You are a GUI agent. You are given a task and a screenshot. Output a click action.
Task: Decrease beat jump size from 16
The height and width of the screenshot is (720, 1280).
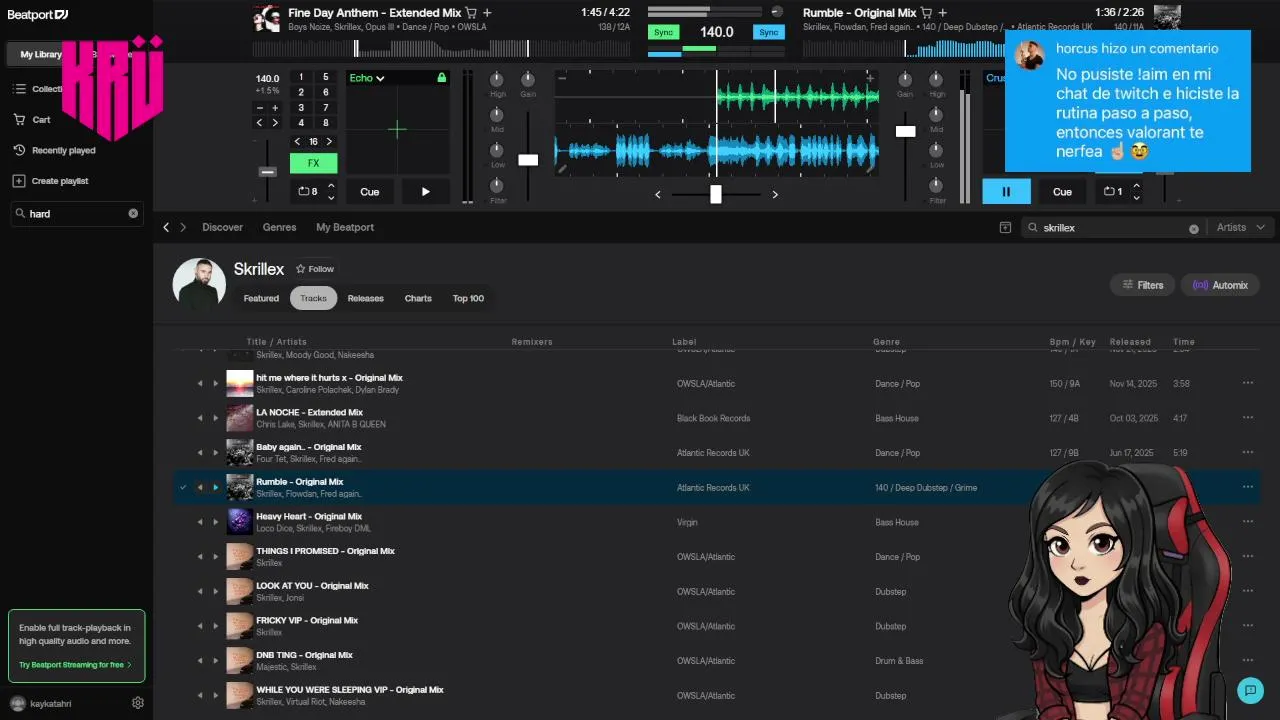(x=297, y=142)
